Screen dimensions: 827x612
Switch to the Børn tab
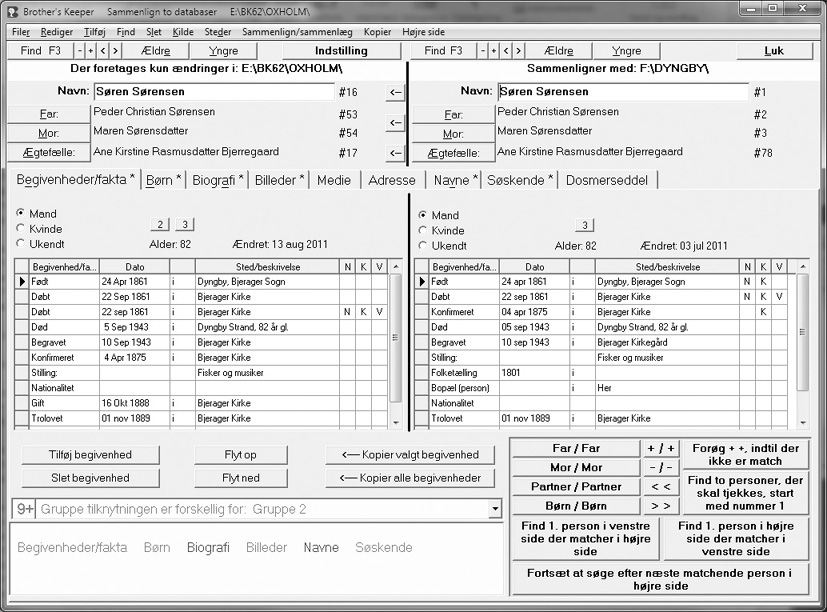click(x=163, y=180)
